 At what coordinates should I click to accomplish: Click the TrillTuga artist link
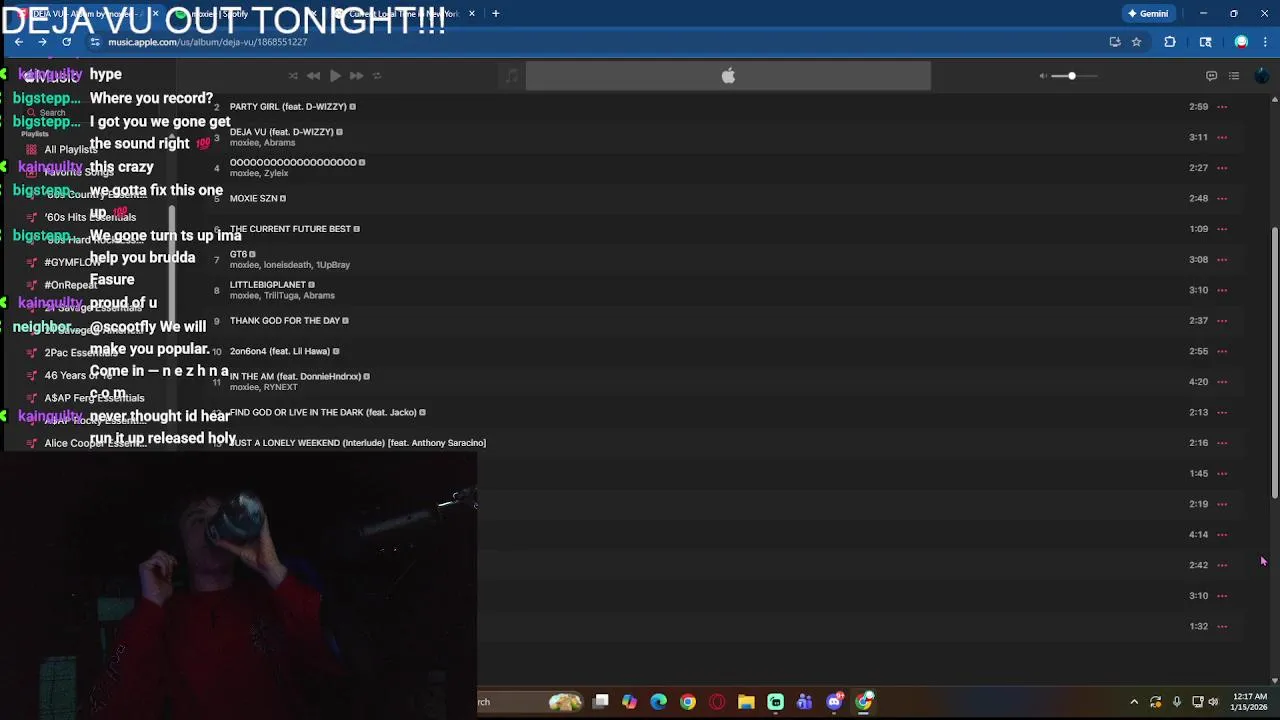280,296
